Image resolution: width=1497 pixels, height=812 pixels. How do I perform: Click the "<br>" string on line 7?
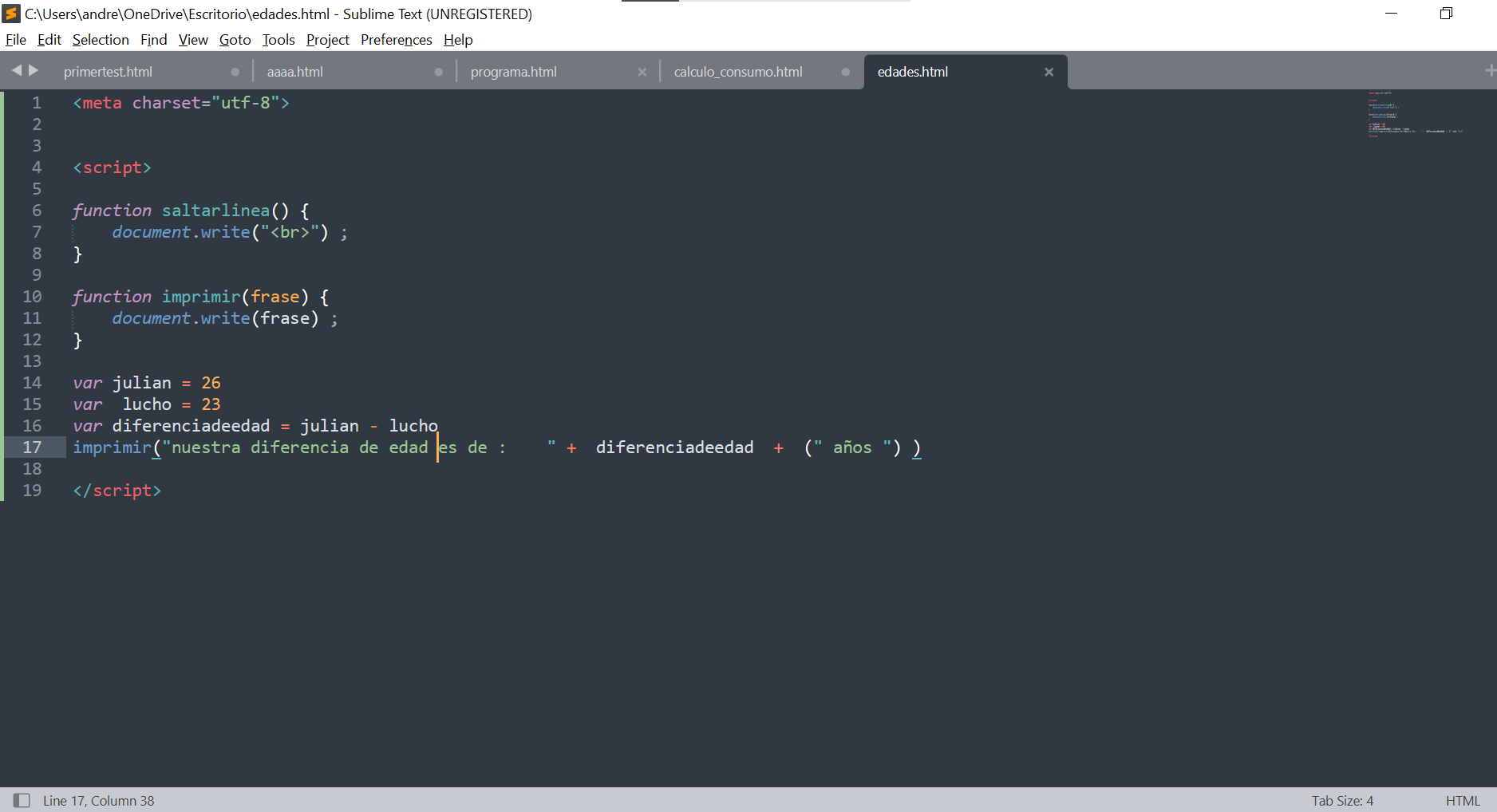click(x=290, y=232)
